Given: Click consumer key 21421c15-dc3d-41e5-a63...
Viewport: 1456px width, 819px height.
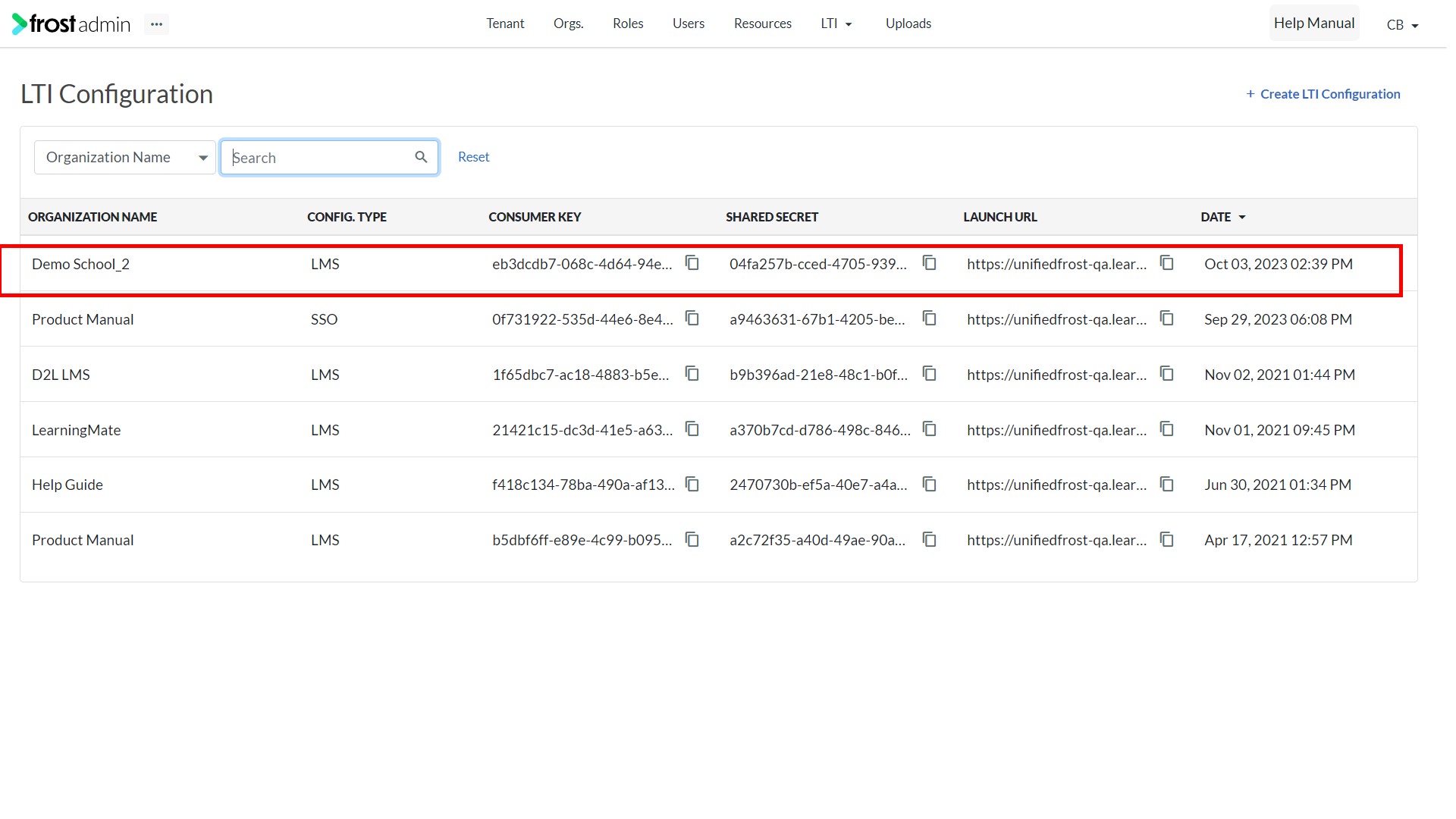Looking at the screenshot, I should tap(582, 430).
